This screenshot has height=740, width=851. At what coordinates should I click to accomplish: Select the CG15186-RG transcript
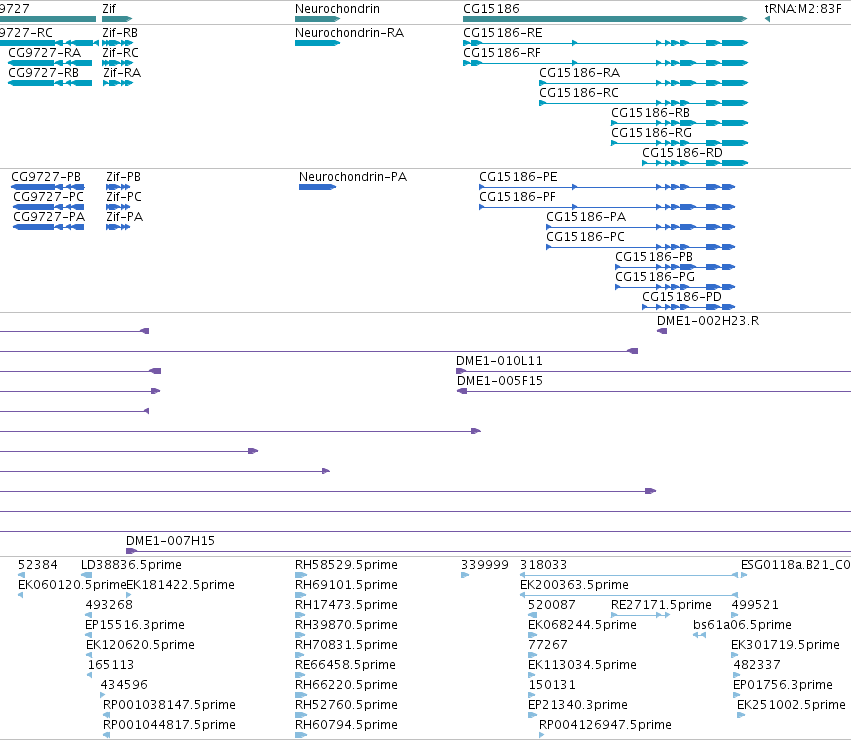tap(679, 143)
